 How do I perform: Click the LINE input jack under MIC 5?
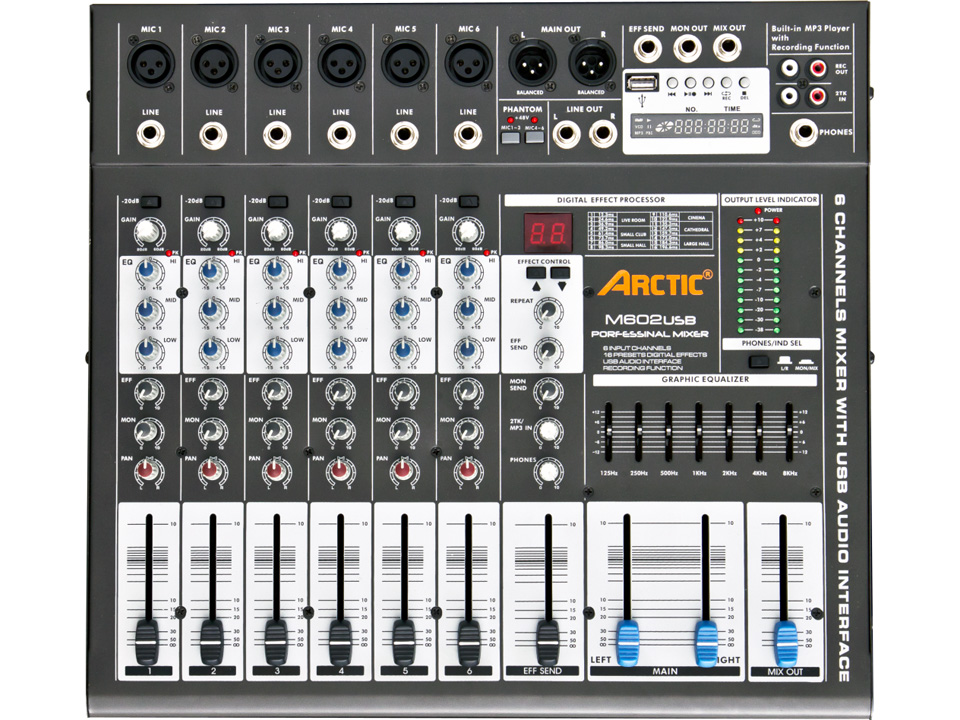coord(404,134)
